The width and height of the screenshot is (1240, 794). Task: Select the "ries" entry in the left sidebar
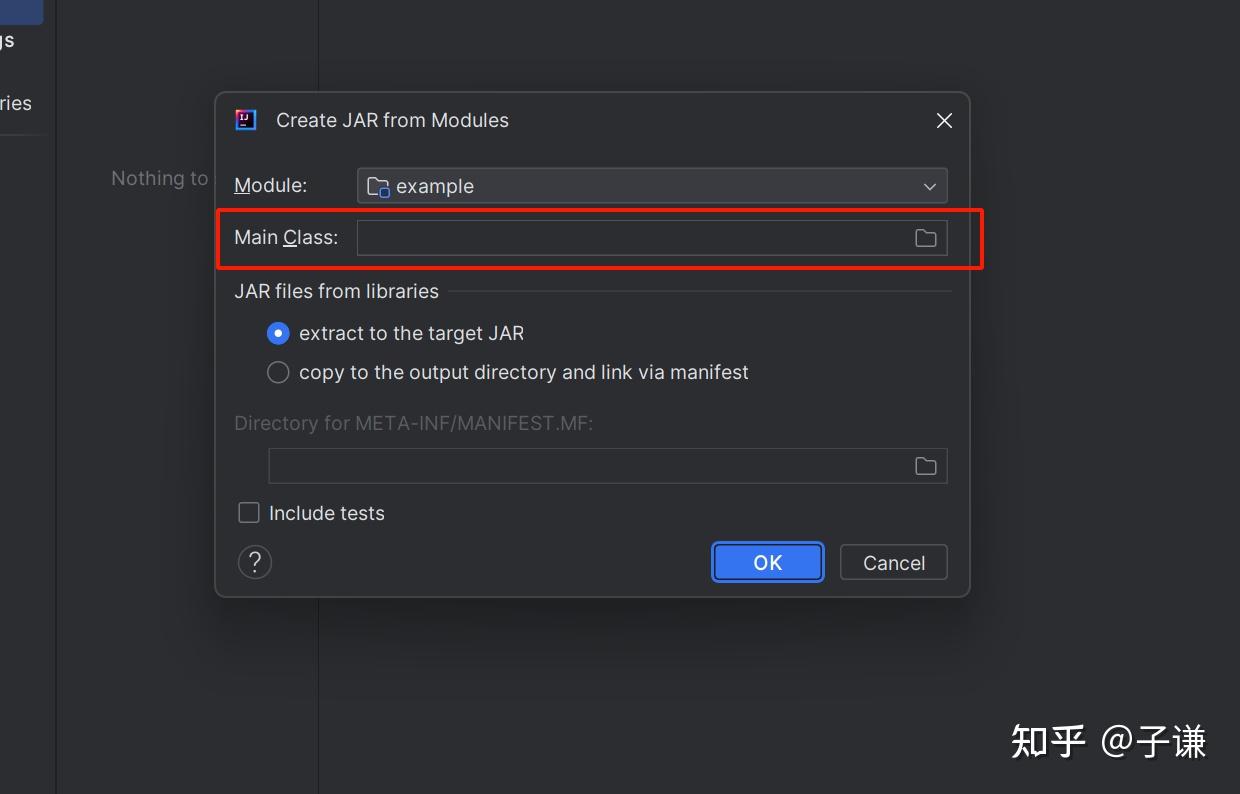pyautogui.click(x=17, y=102)
